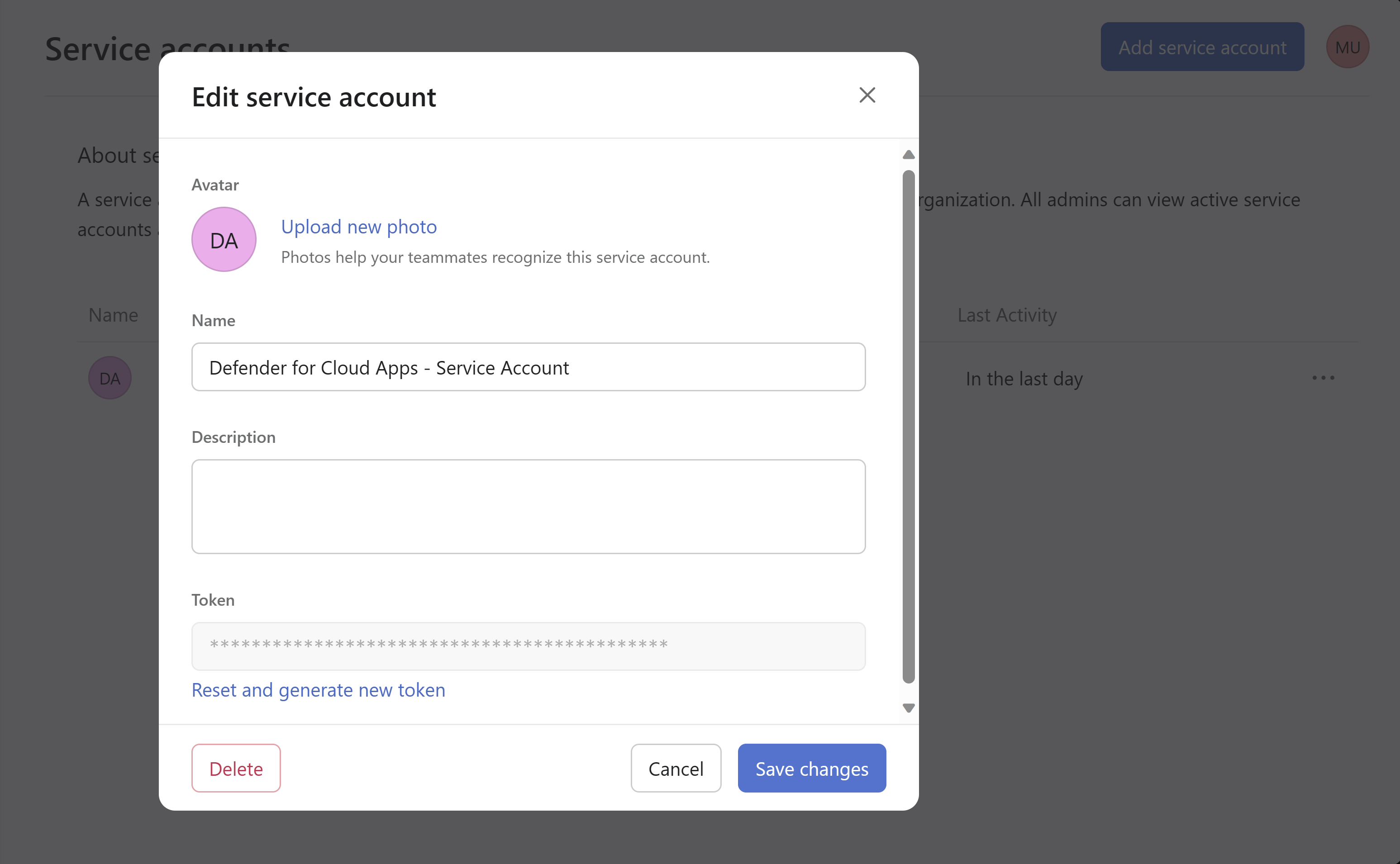Click the Delete button
This screenshot has height=864, width=1400.
click(236, 768)
